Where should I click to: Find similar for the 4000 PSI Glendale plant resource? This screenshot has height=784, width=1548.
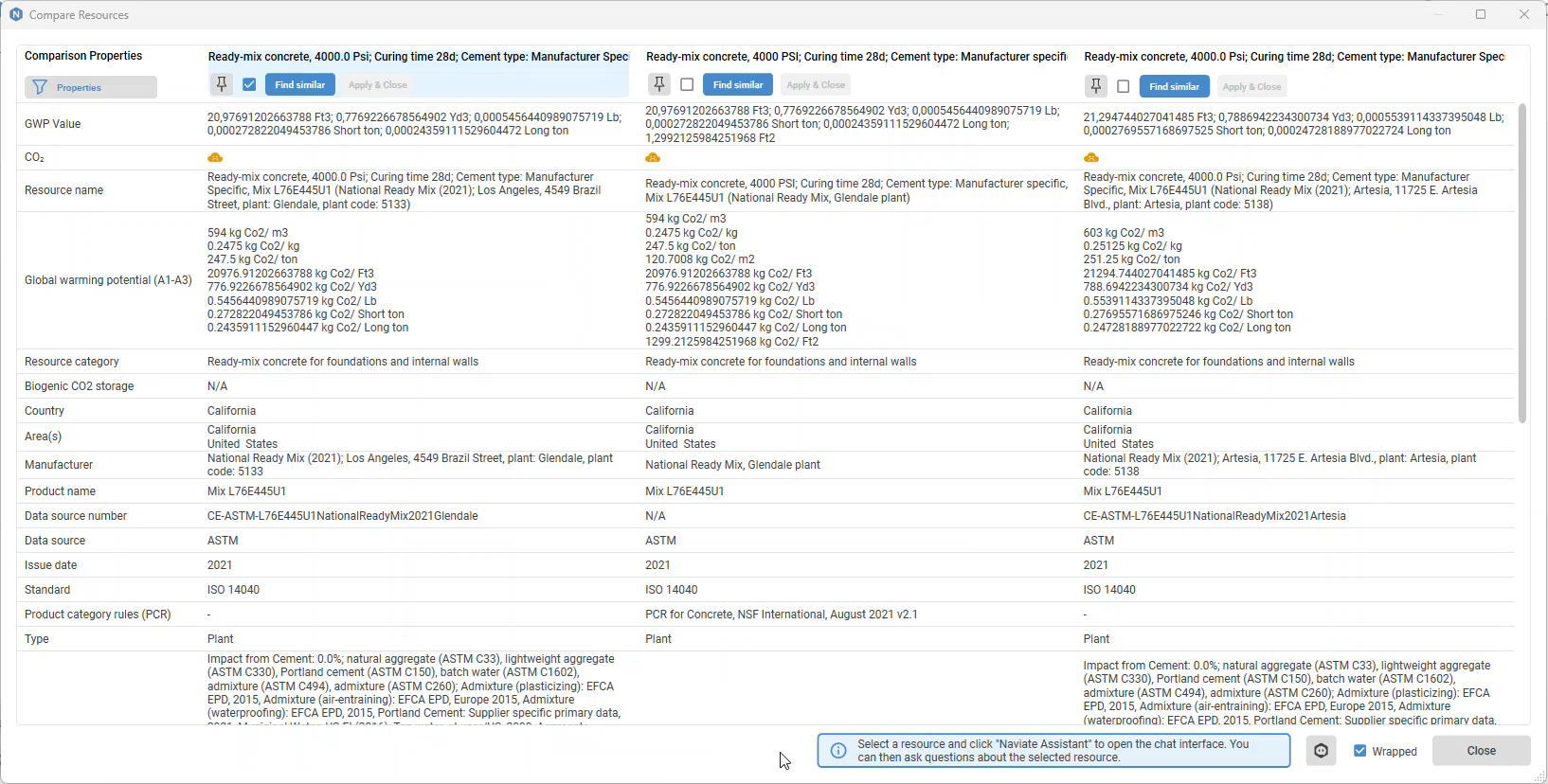point(738,84)
